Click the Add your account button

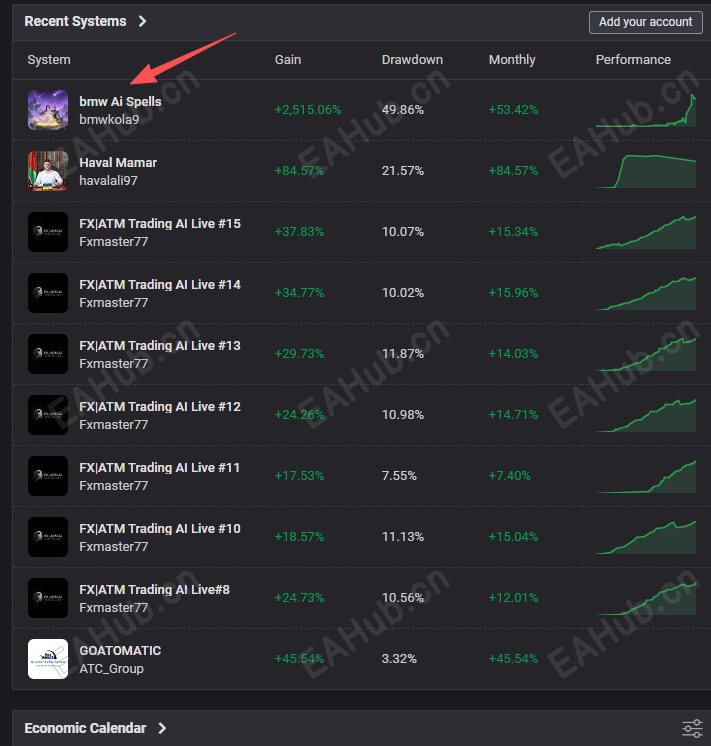tap(645, 22)
